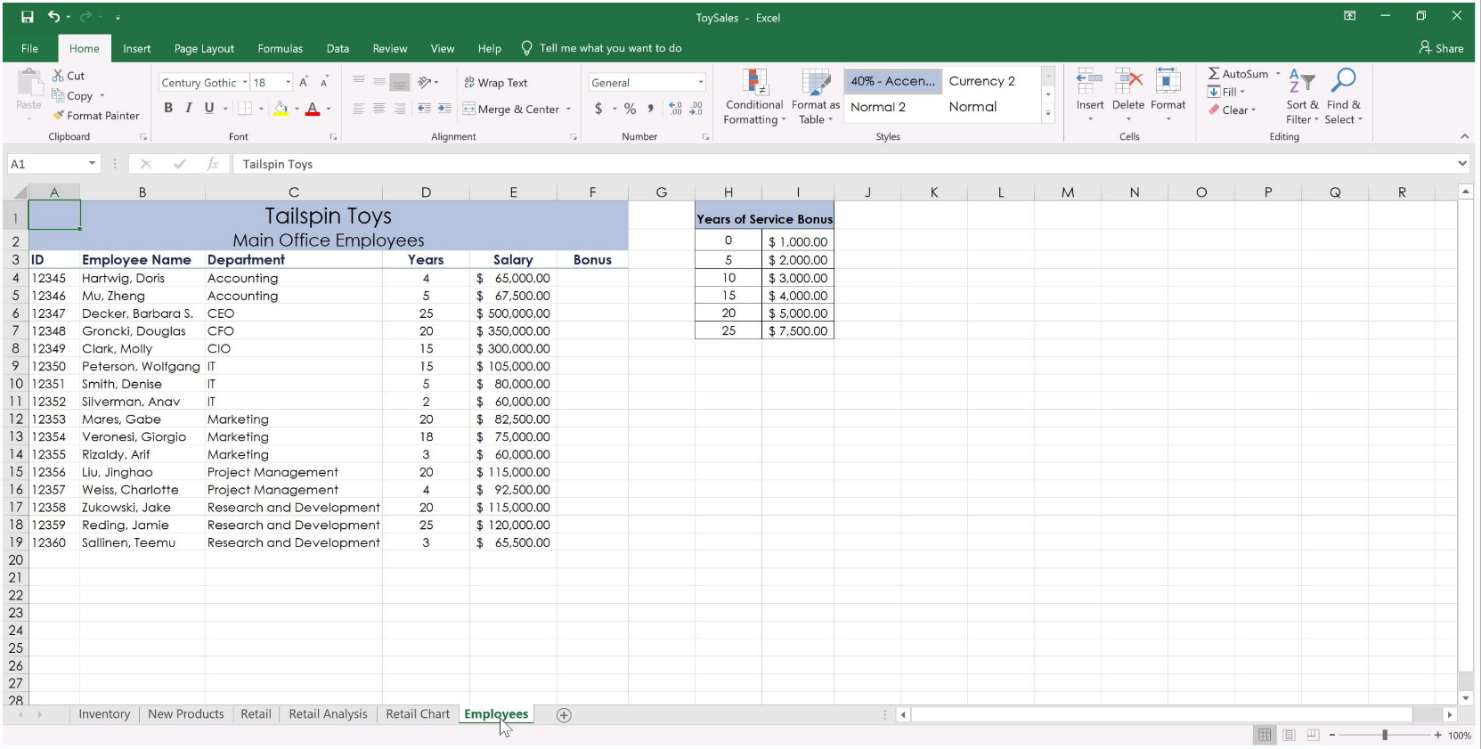1481x749 pixels.
Task: Switch to the Formulas ribbon tab
Action: (280, 48)
